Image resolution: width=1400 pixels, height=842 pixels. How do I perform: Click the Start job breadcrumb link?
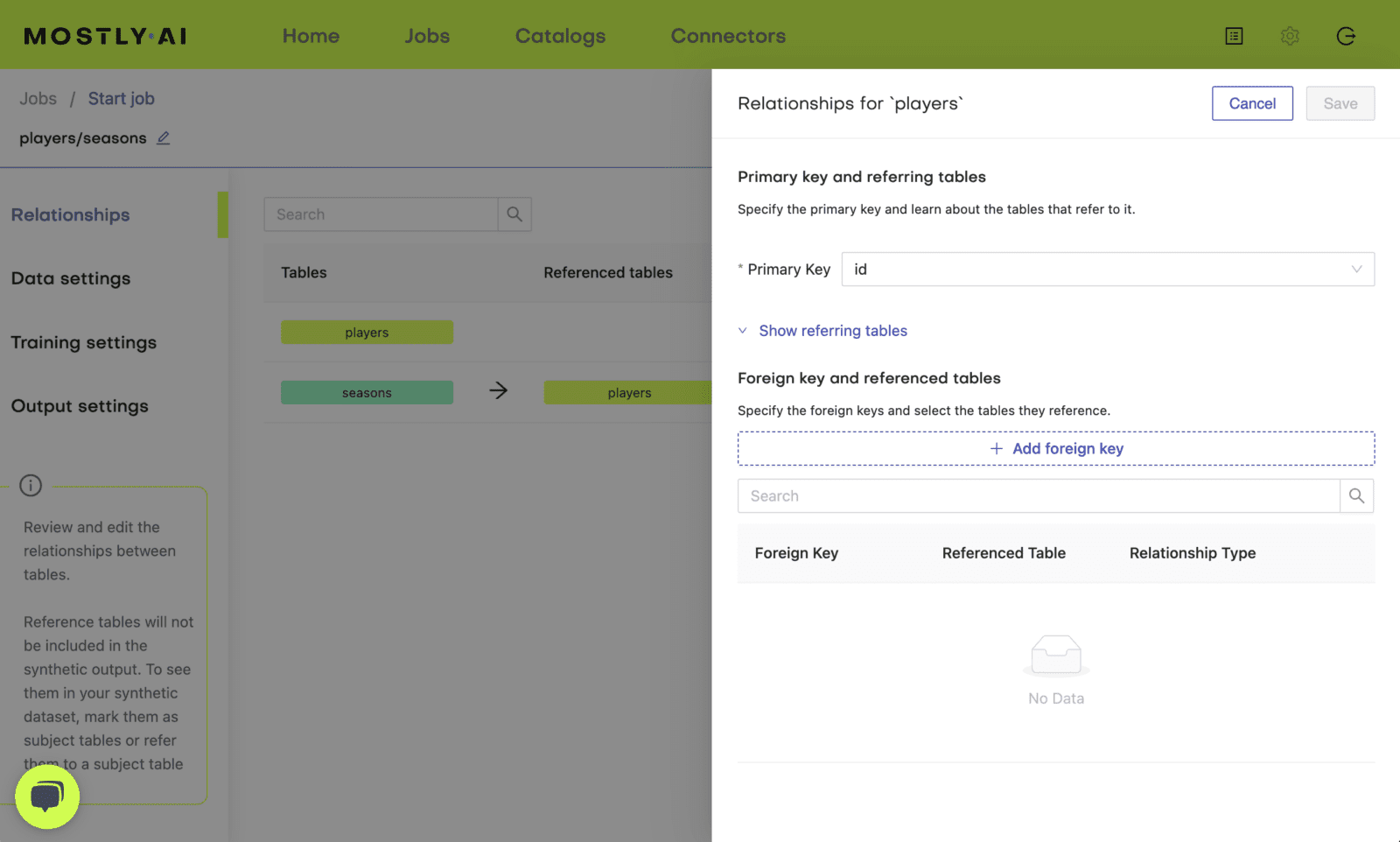click(x=121, y=99)
